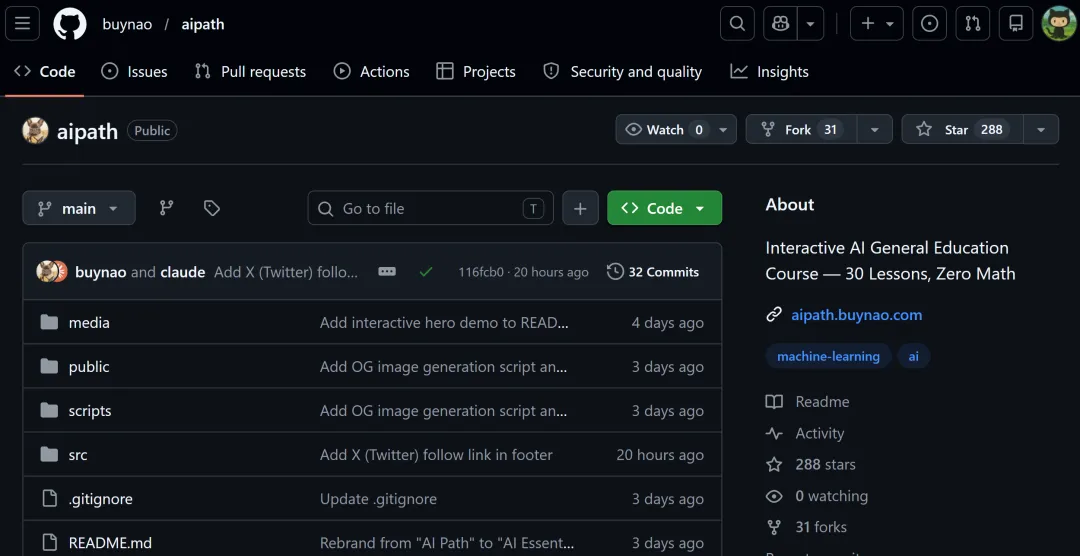This screenshot has width=1080, height=556.
Task: Open "Add X (Twitter) follow link in footer" commit
Action: [x=436, y=455]
